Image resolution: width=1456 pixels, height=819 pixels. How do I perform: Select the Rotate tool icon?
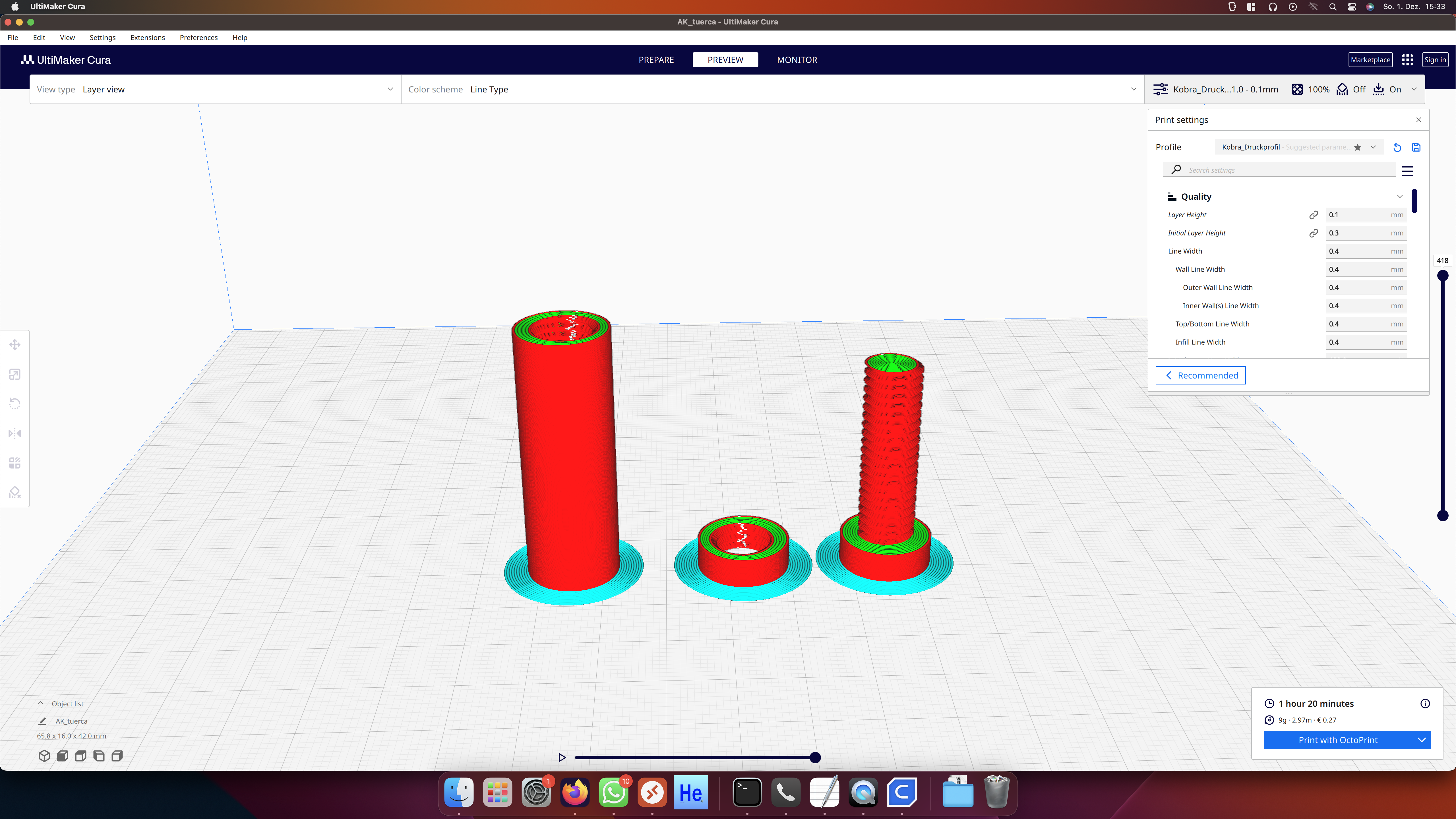tap(15, 404)
